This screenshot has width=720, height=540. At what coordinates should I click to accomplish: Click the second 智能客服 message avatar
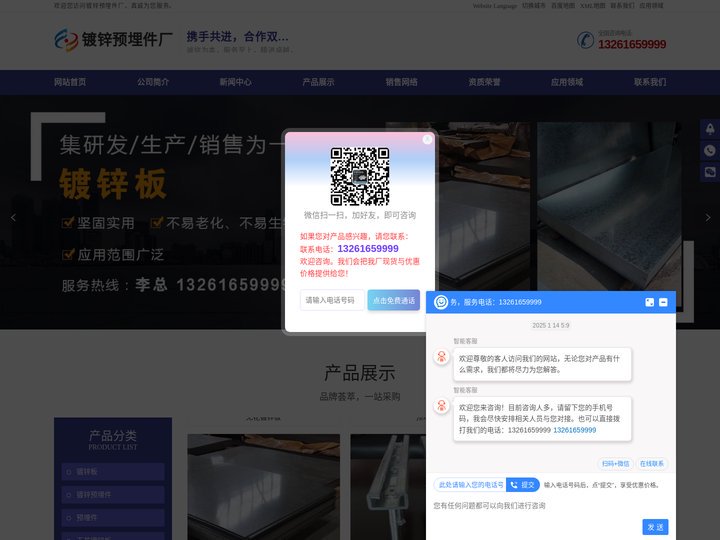pyautogui.click(x=441, y=406)
